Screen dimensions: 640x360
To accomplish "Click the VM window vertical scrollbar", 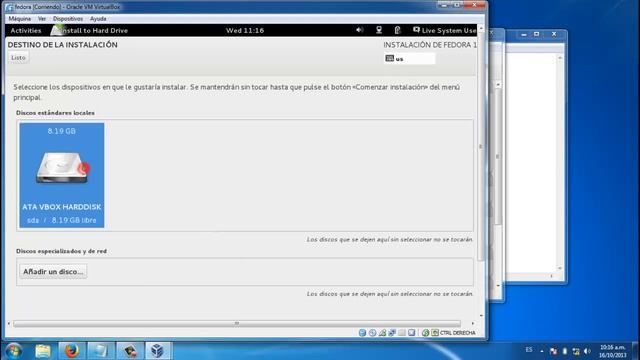I will pyautogui.click(x=481, y=147).
